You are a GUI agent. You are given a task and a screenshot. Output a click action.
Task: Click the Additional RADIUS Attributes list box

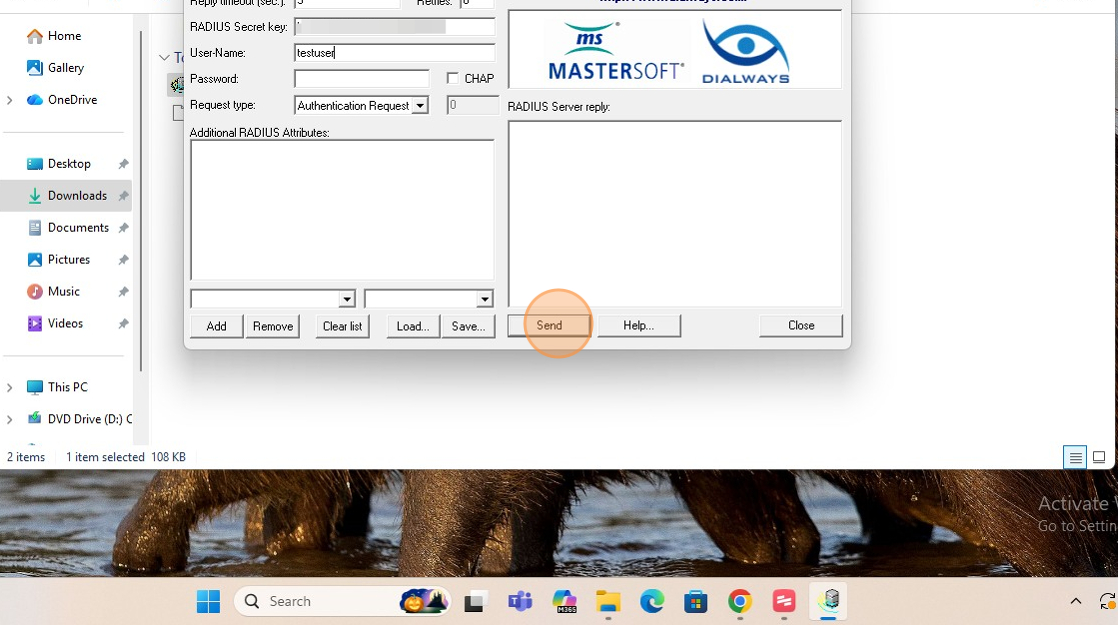(342, 210)
